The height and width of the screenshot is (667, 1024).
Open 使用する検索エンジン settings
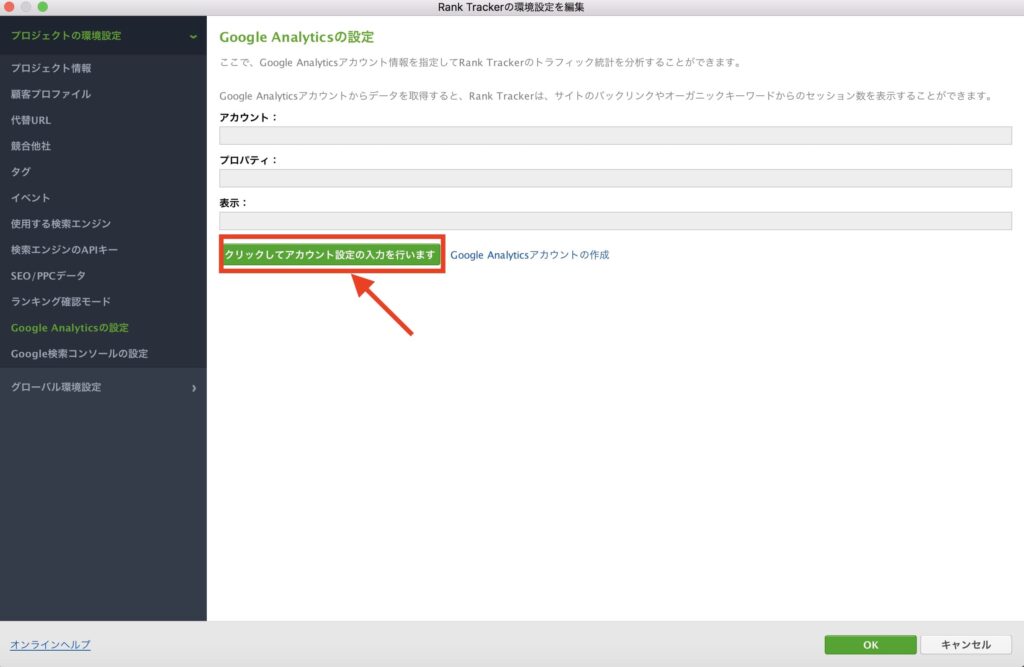(x=61, y=223)
